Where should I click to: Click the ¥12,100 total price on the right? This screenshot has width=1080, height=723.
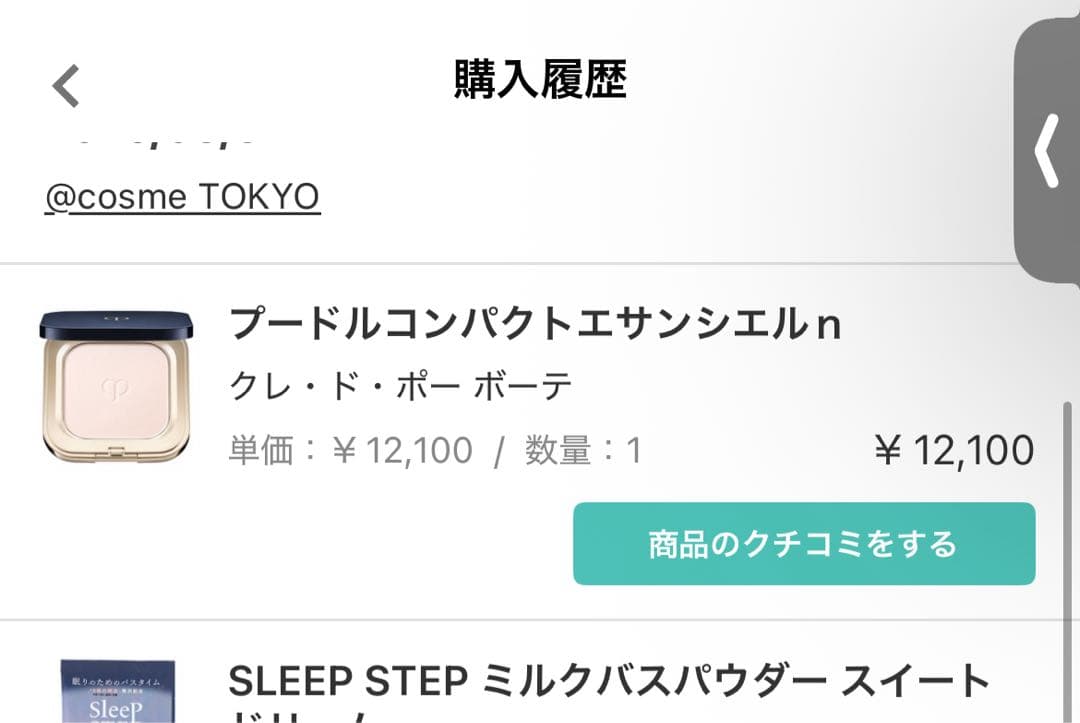953,451
